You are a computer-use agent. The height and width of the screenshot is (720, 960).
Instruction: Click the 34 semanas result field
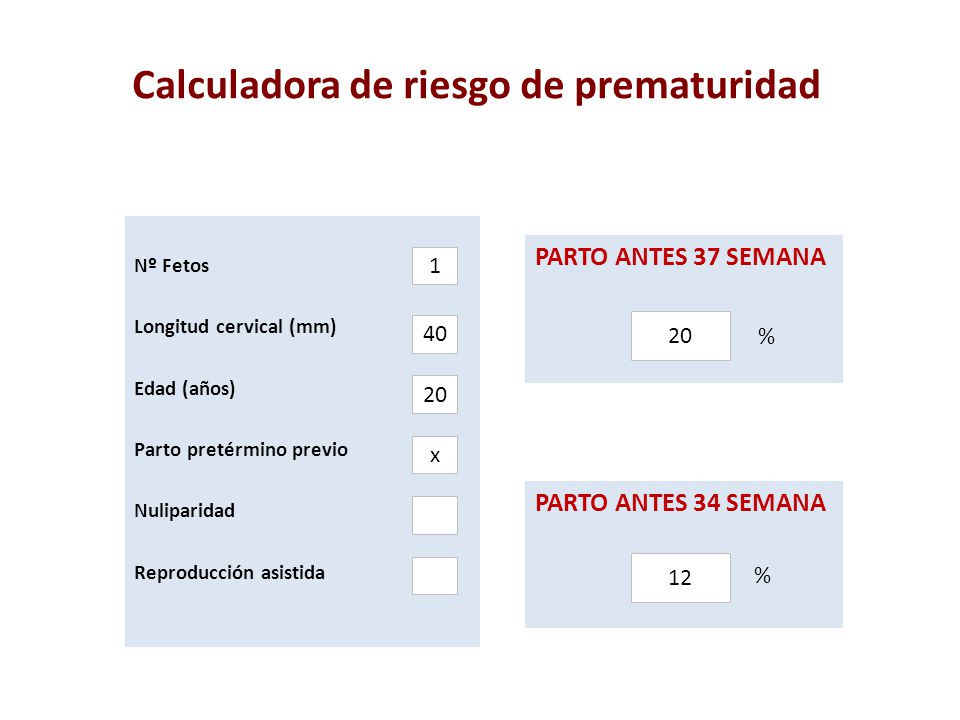click(681, 578)
